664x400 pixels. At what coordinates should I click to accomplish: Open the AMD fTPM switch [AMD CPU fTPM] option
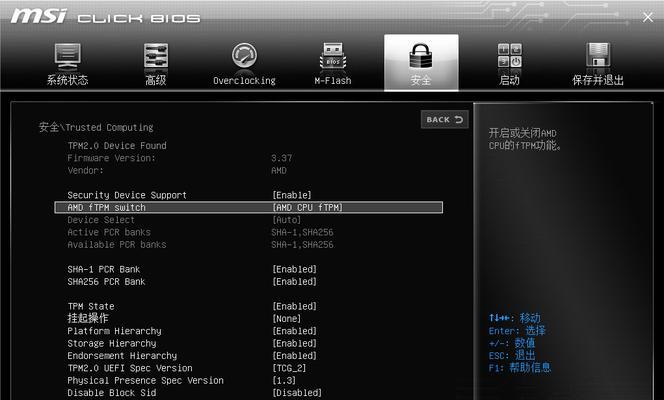pyautogui.click(x=307, y=207)
